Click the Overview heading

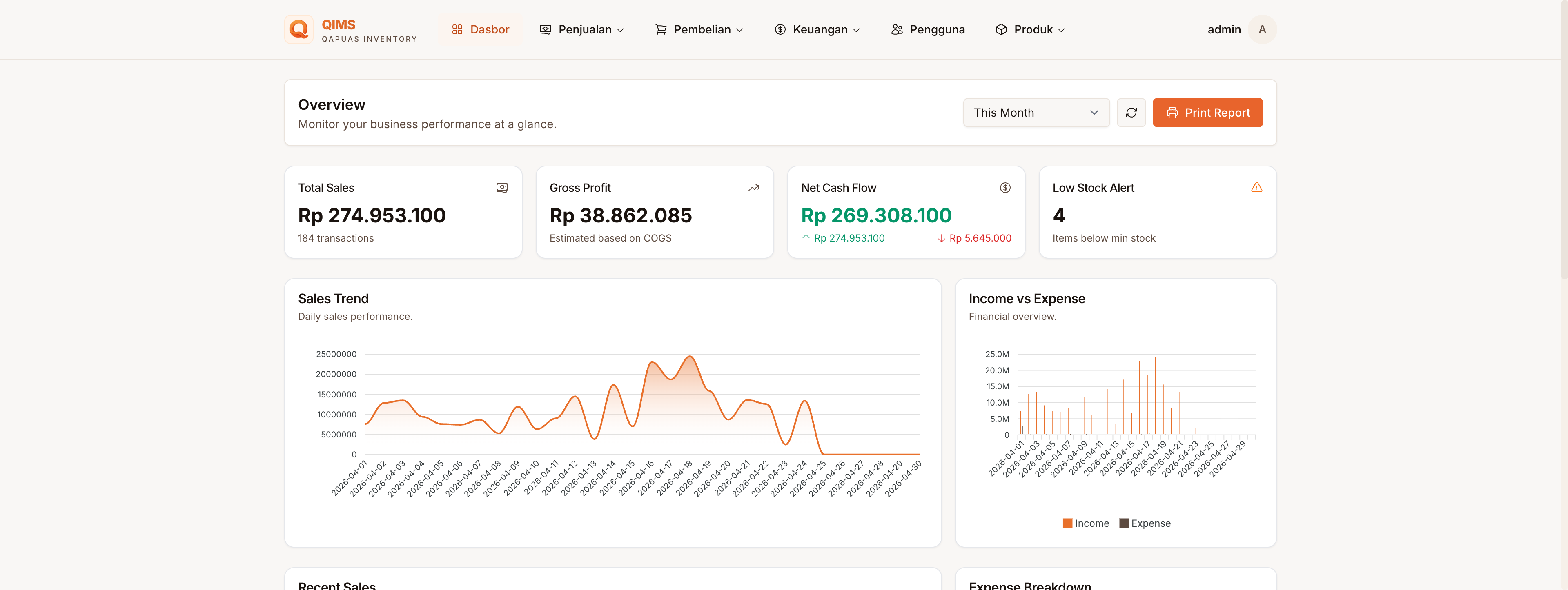pyautogui.click(x=331, y=104)
